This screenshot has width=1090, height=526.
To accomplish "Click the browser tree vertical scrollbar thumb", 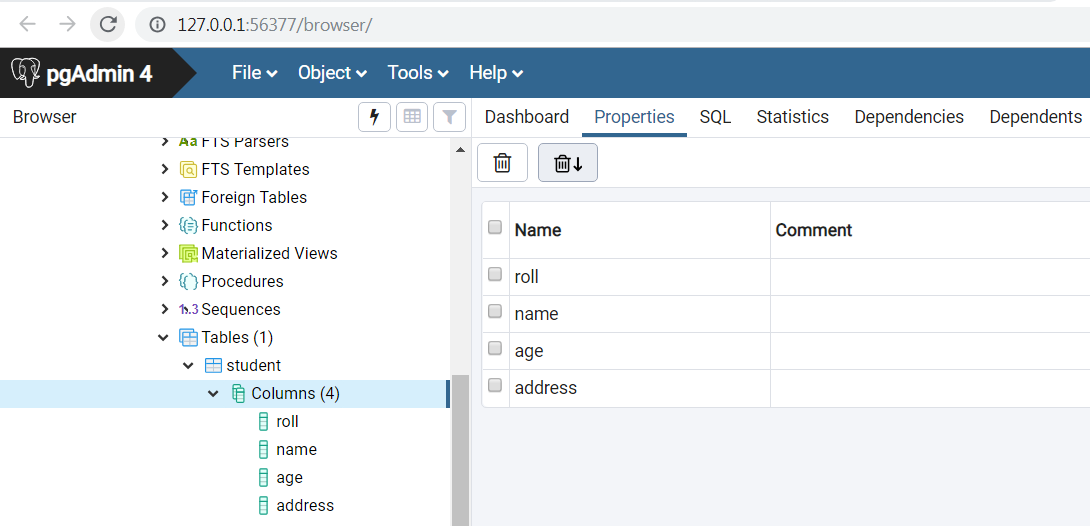I will click(x=460, y=450).
